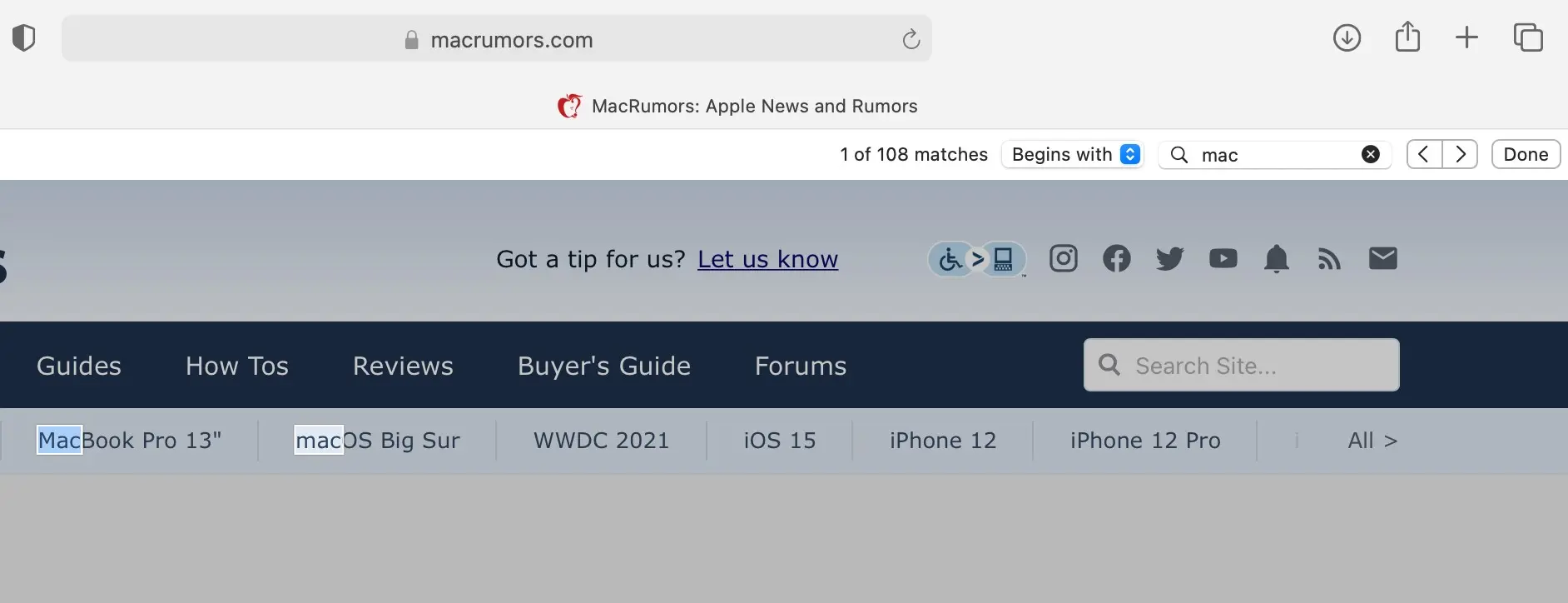
Task: Open MacRumors Facebook icon
Action: pos(1116,259)
